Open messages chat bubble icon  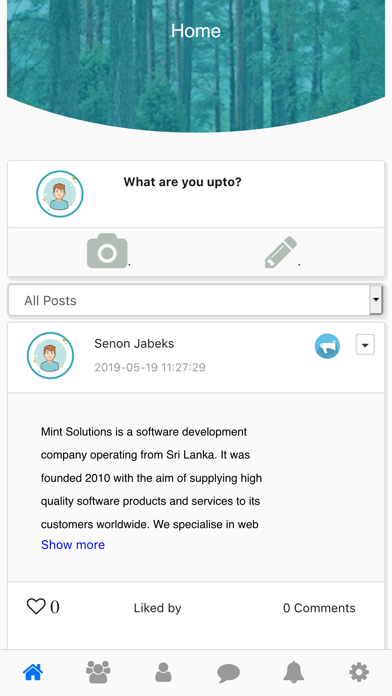click(x=229, y=673)
